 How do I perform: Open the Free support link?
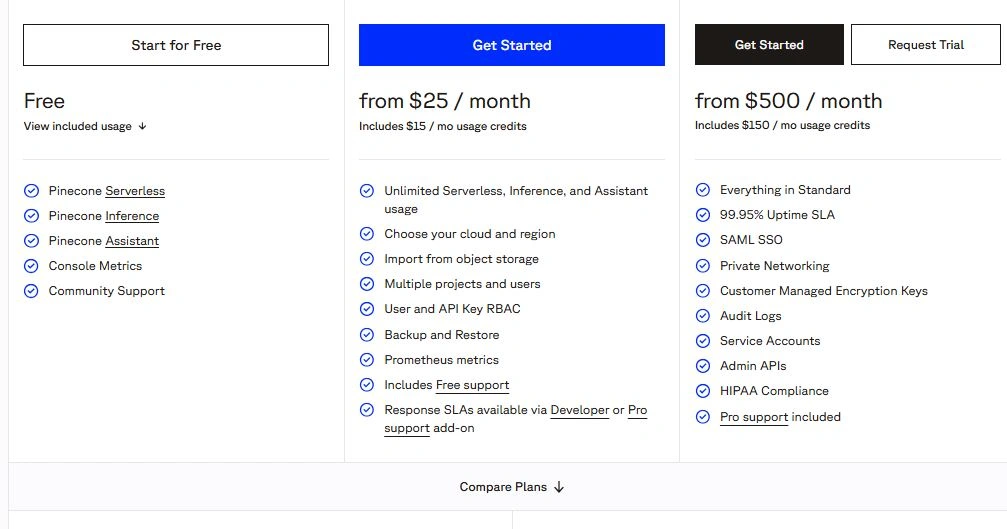pos(472,385)
